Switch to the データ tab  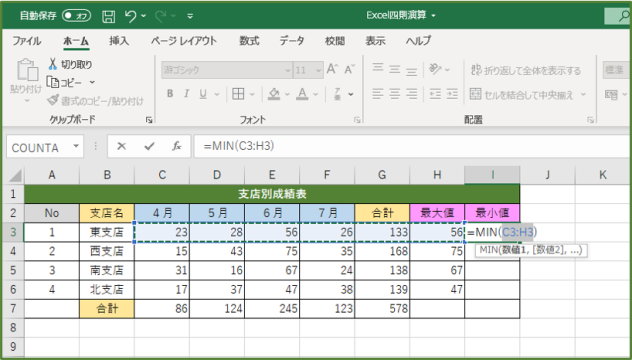click(292, 41)
